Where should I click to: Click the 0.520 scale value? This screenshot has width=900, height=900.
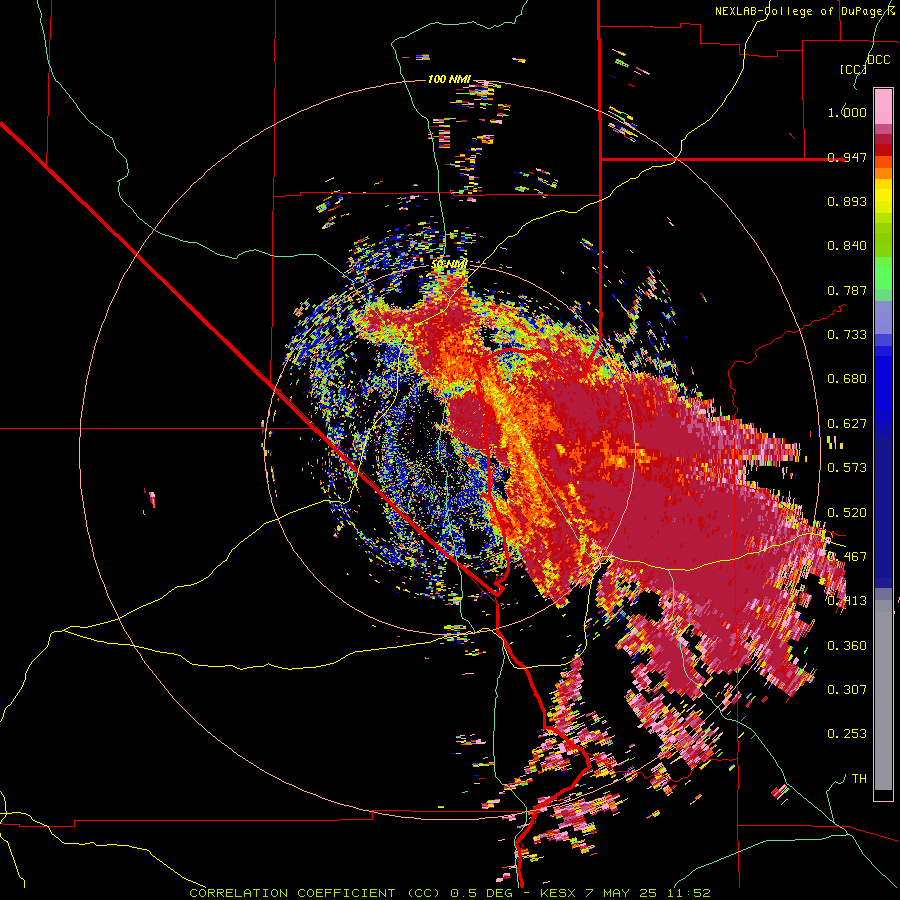point(847,513)
